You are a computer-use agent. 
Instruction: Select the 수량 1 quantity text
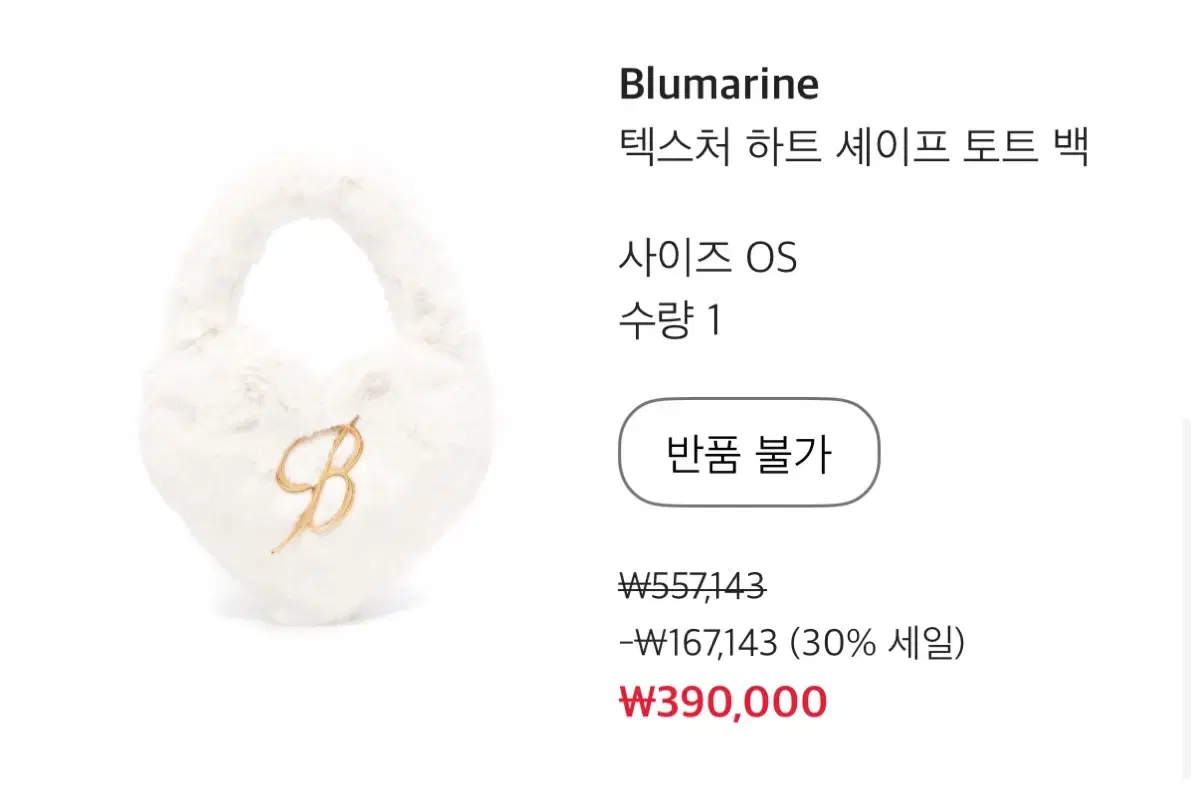tap(670, 321)
